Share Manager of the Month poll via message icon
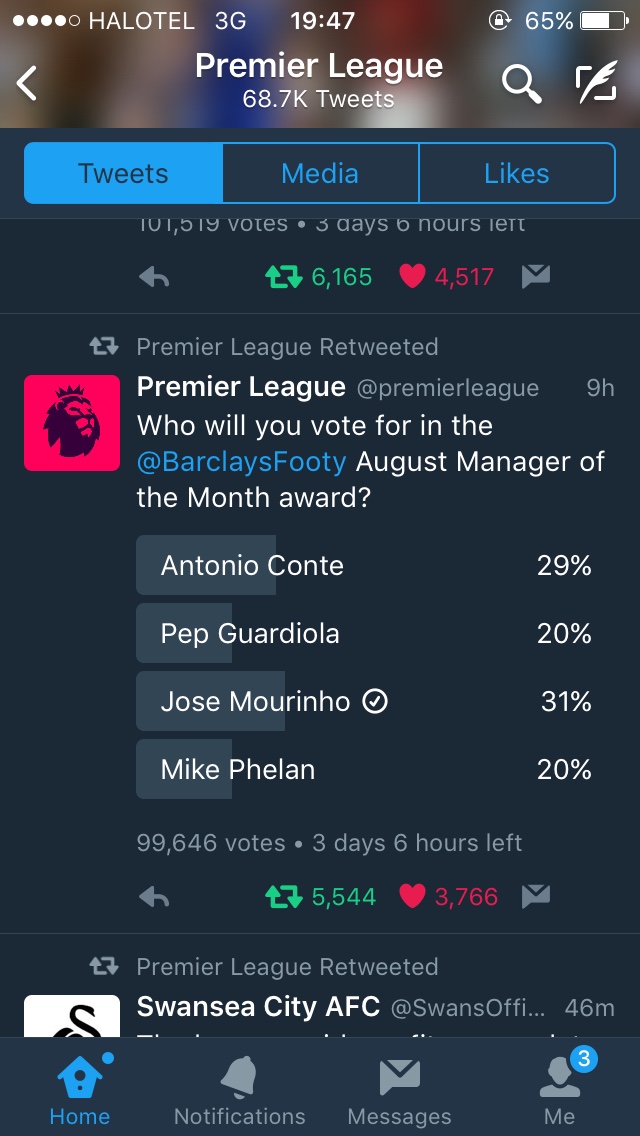 coord(536,897)
